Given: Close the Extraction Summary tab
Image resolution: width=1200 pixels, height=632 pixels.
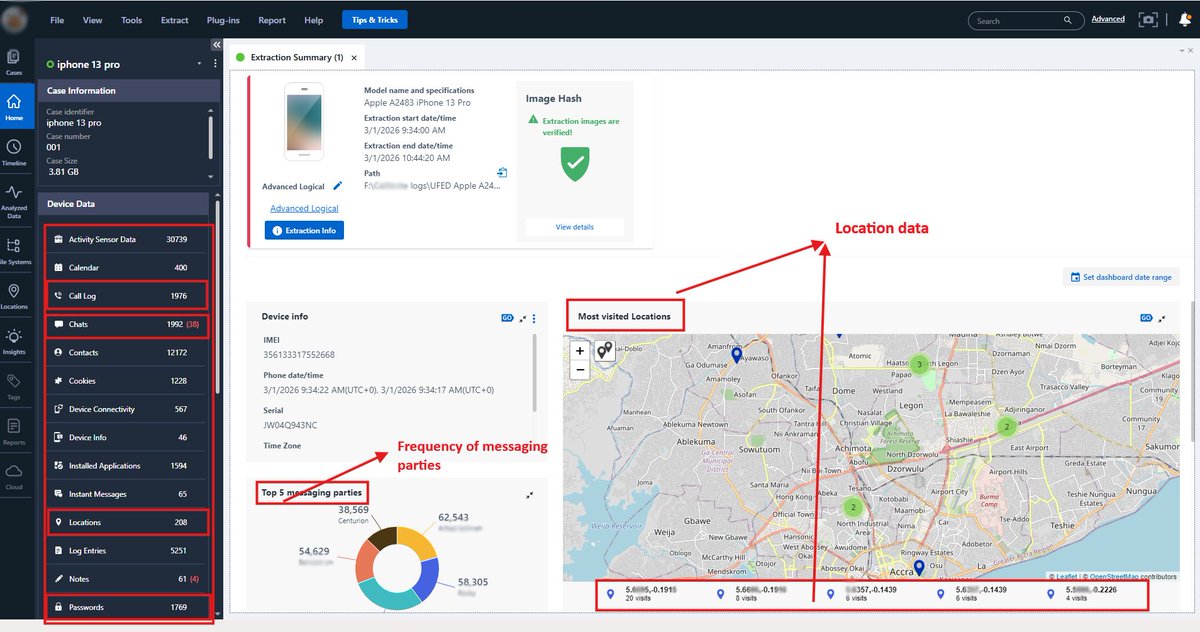Looking at the screenshot, I should click(354, 58).
